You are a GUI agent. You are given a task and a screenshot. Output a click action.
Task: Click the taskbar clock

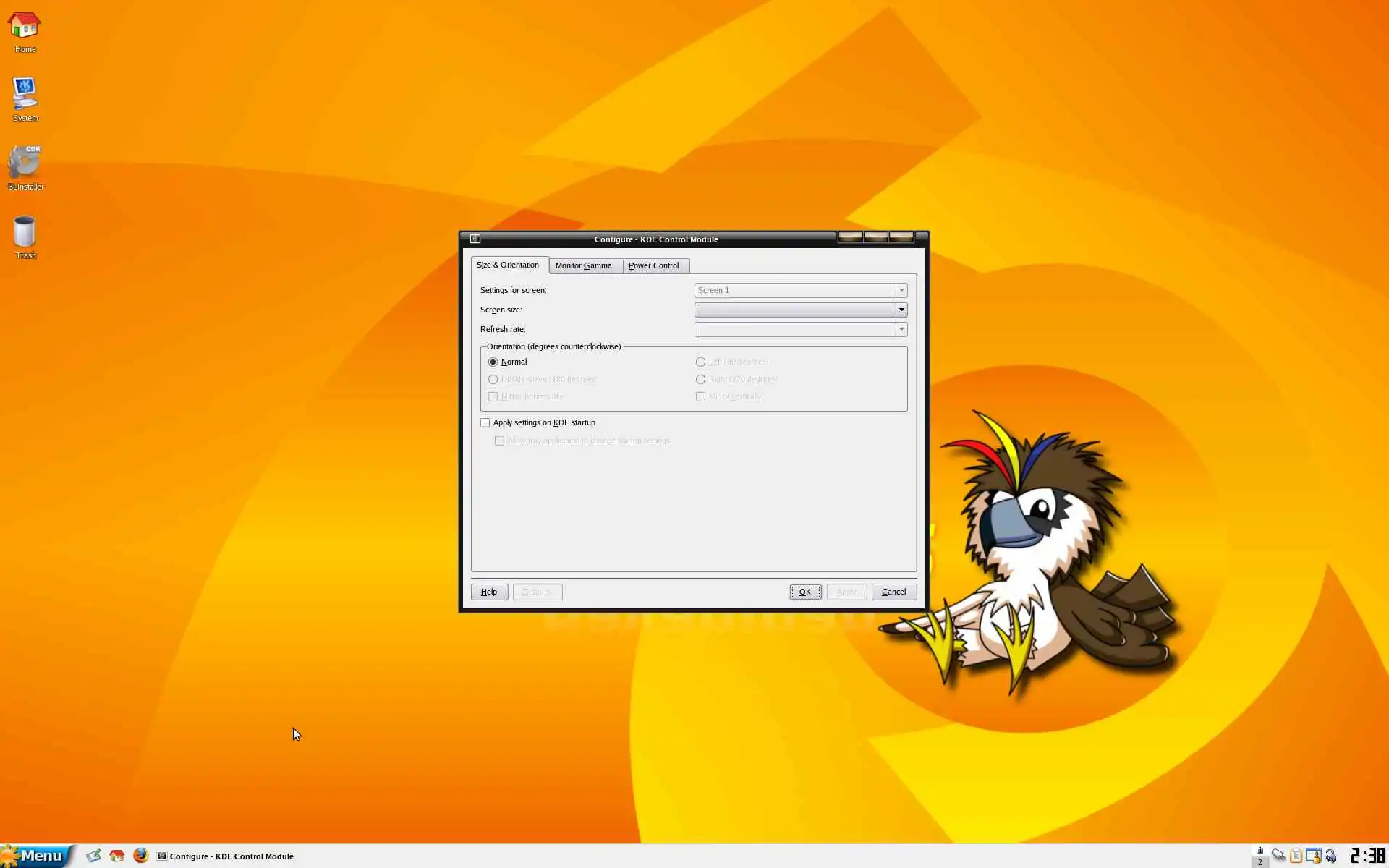[x=1367, y=856]
